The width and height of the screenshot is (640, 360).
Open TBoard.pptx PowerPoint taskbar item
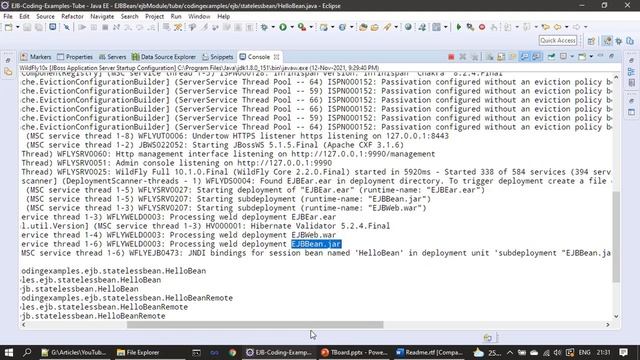pyautogui.click(x=354, y=352)
